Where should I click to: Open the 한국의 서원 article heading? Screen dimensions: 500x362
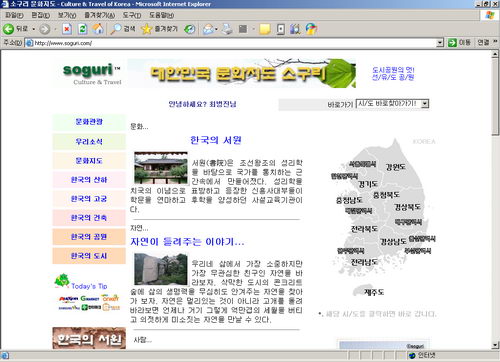click(216, 140)
